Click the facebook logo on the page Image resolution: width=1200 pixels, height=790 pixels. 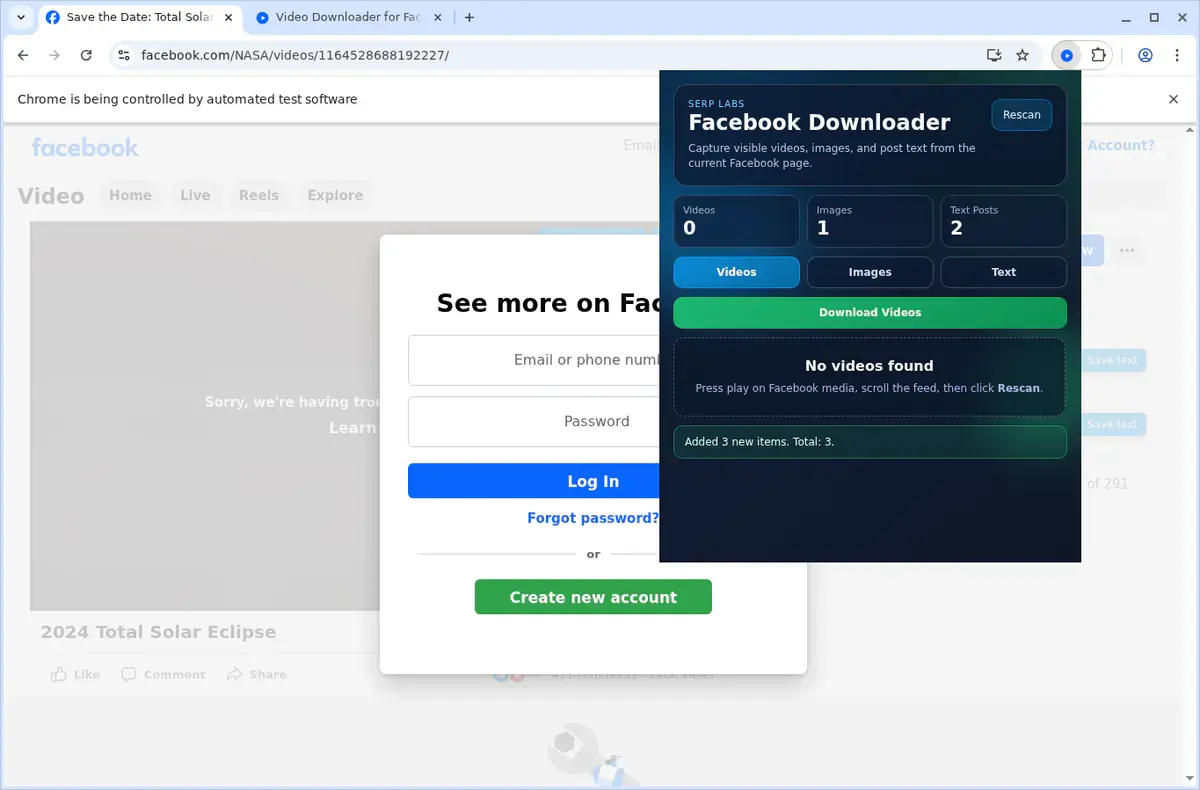pyautogui.click(x=85, y=147)
